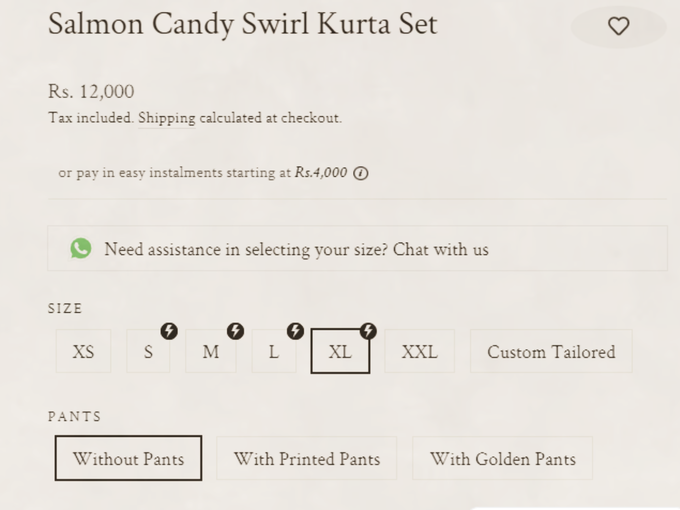680x510 pixels.
Task: Open the Shipping policy link
Action: 167,118
